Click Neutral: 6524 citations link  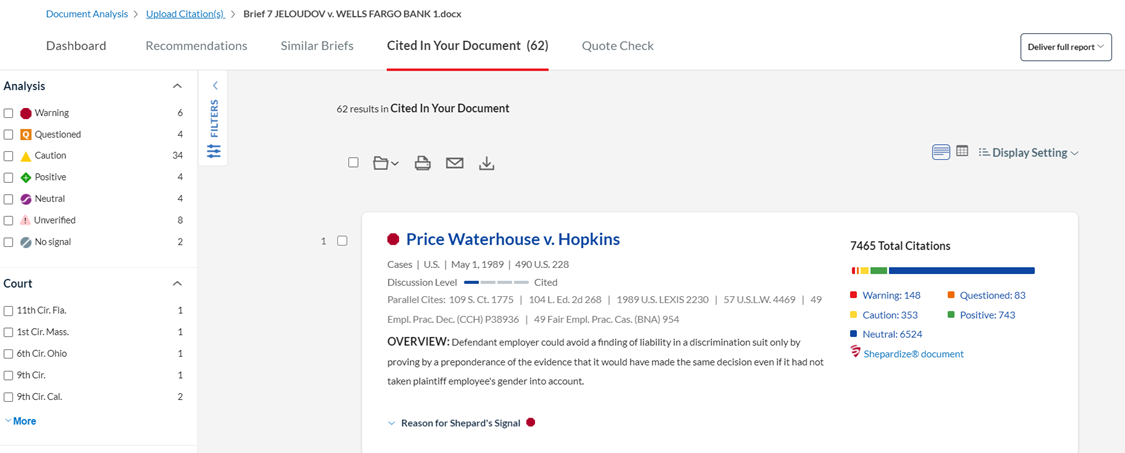pyautogui.click(x=893, y=334)
